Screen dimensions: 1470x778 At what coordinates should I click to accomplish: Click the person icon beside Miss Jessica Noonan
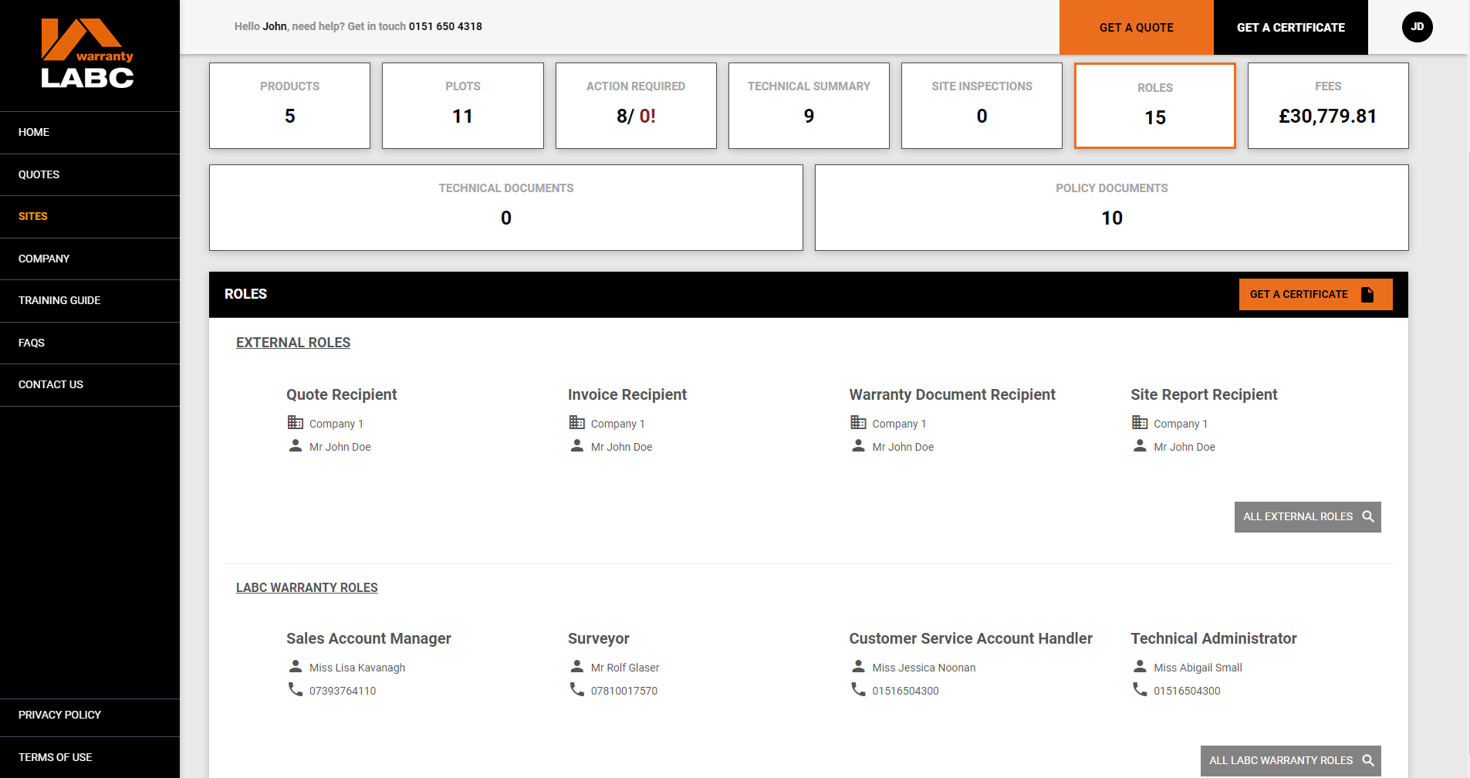click(858, 666)
